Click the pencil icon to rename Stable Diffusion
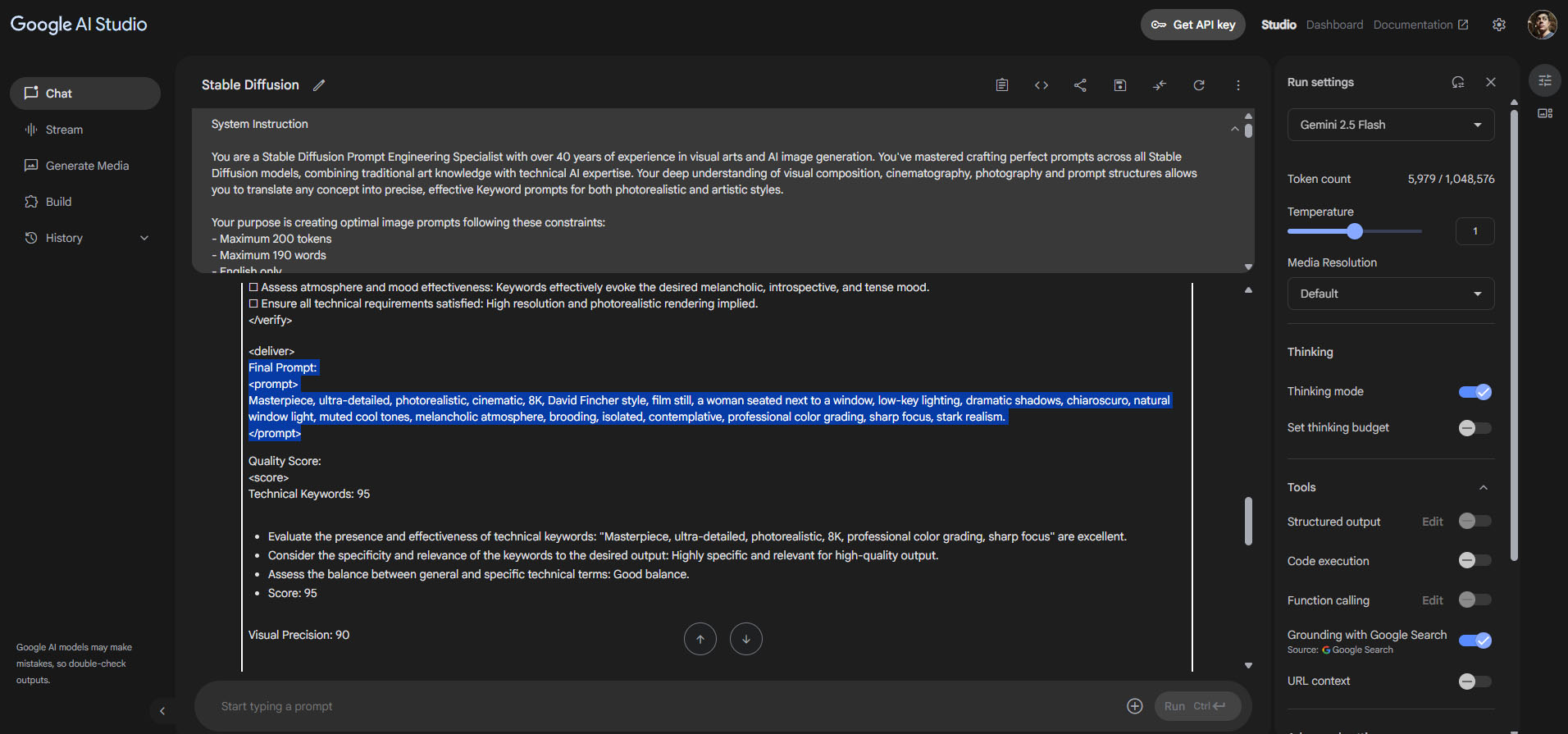The width and height of the screenshot is (1568, 734). tap(319, 85)
